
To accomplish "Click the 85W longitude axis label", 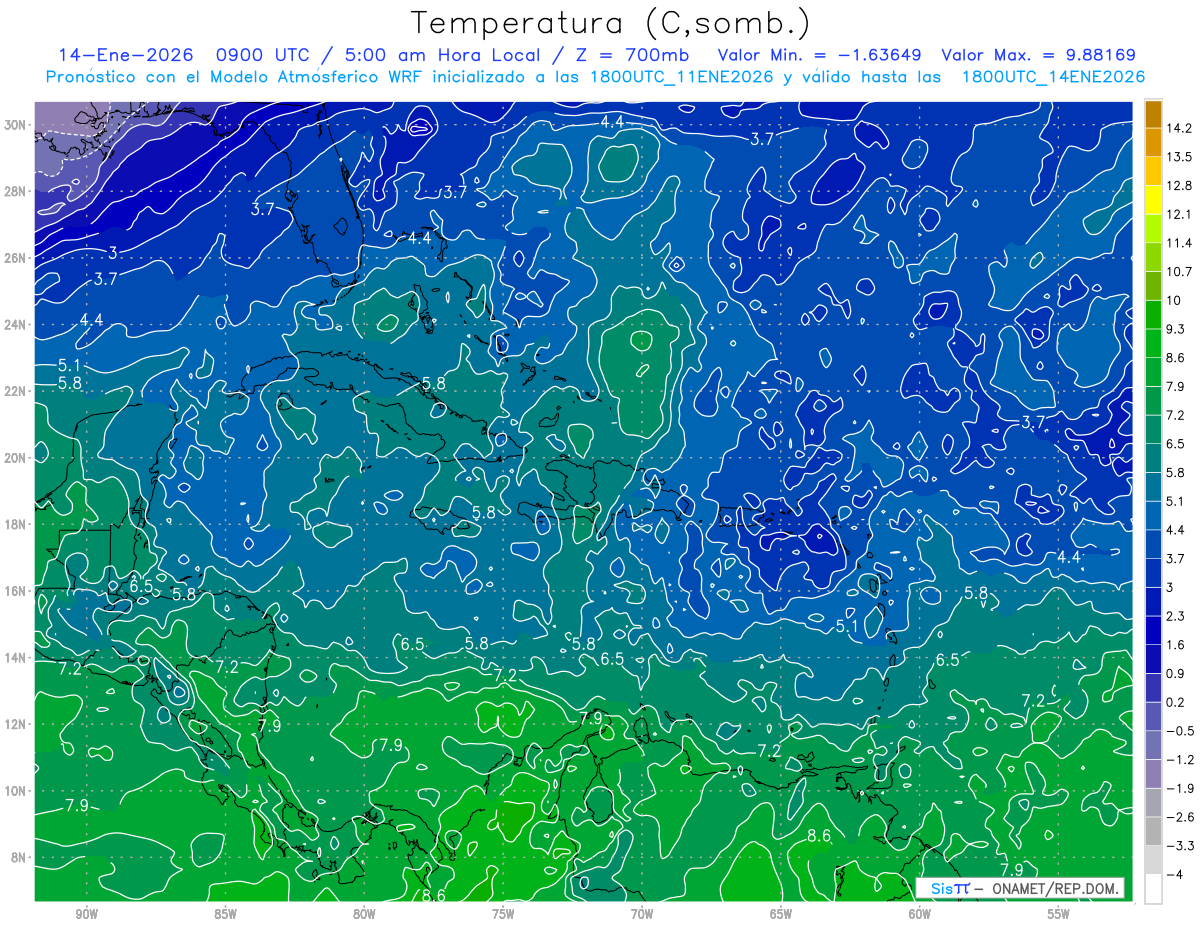I will [225, 915].
